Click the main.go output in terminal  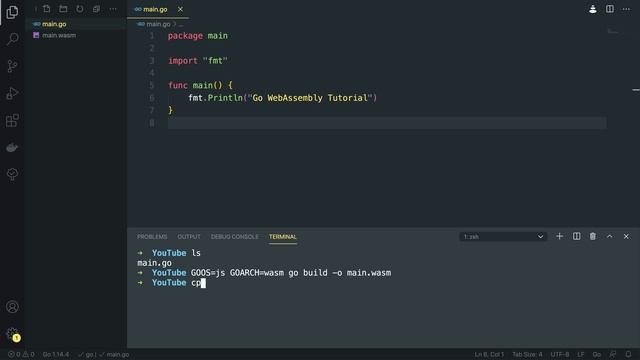tap(154, 263)
